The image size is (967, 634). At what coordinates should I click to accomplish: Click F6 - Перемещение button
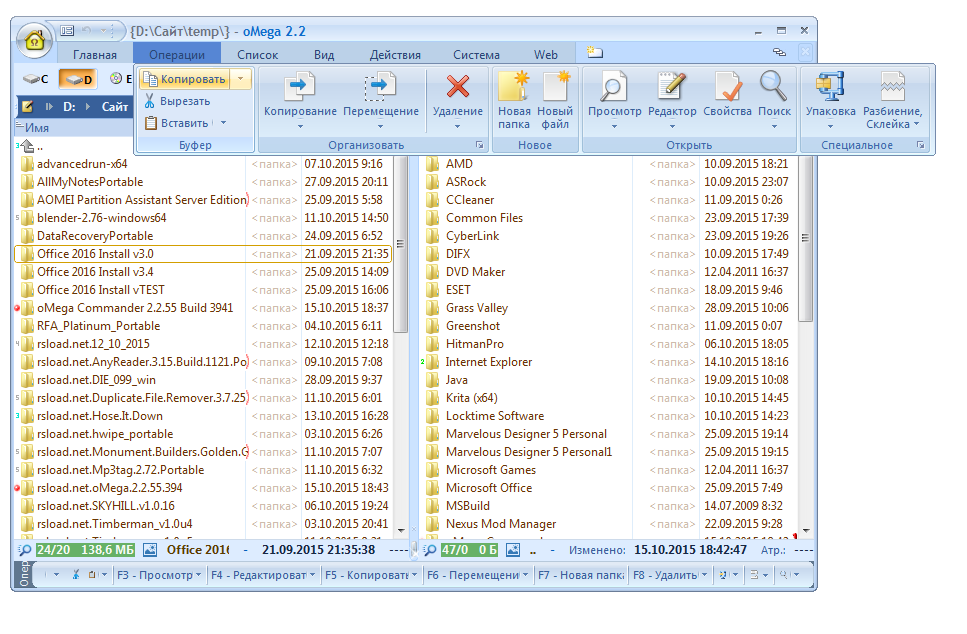click(x=478, y=575)
